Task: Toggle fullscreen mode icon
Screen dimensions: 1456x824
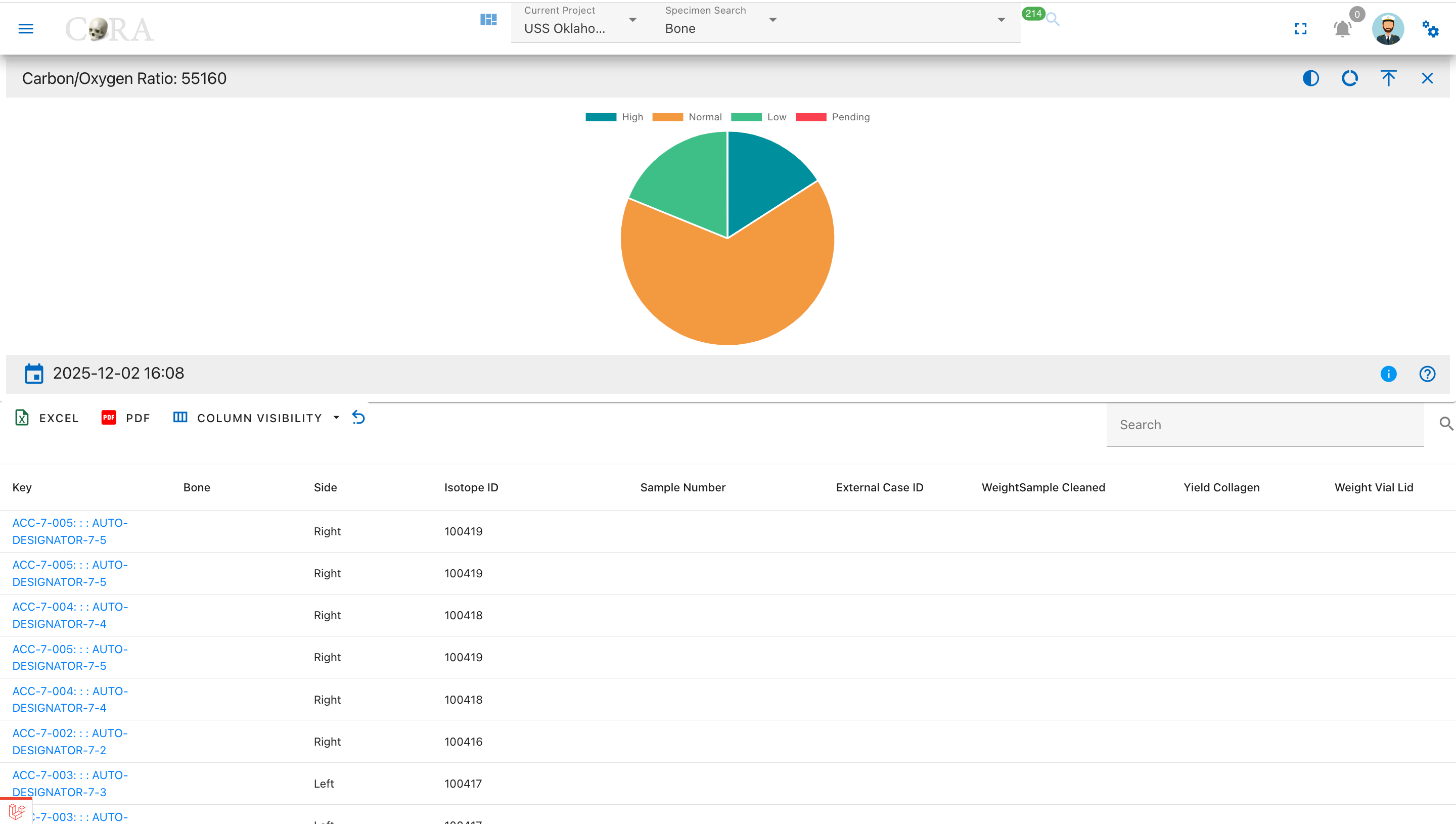Action: click(1300, 29)
